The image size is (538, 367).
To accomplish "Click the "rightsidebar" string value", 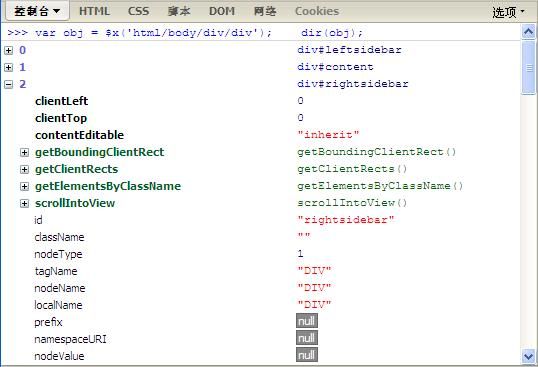I will [346, 220].
